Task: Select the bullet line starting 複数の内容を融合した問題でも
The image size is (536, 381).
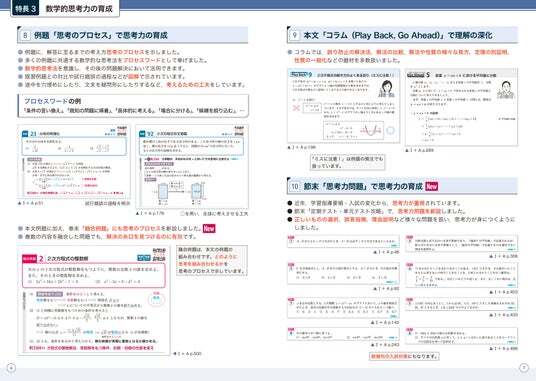Action: [x=107, y=236]
